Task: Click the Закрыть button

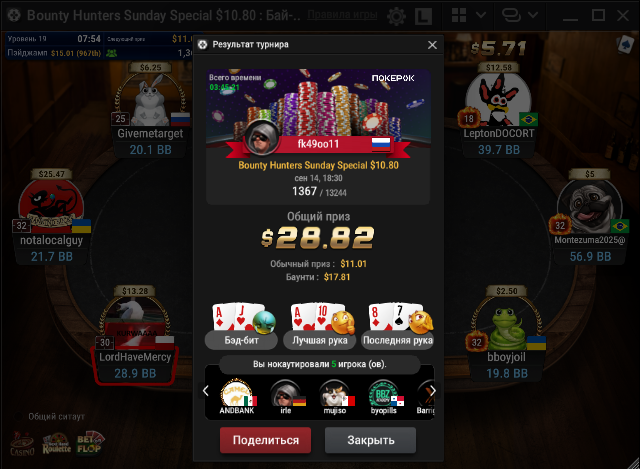Action: coord(371,440)
